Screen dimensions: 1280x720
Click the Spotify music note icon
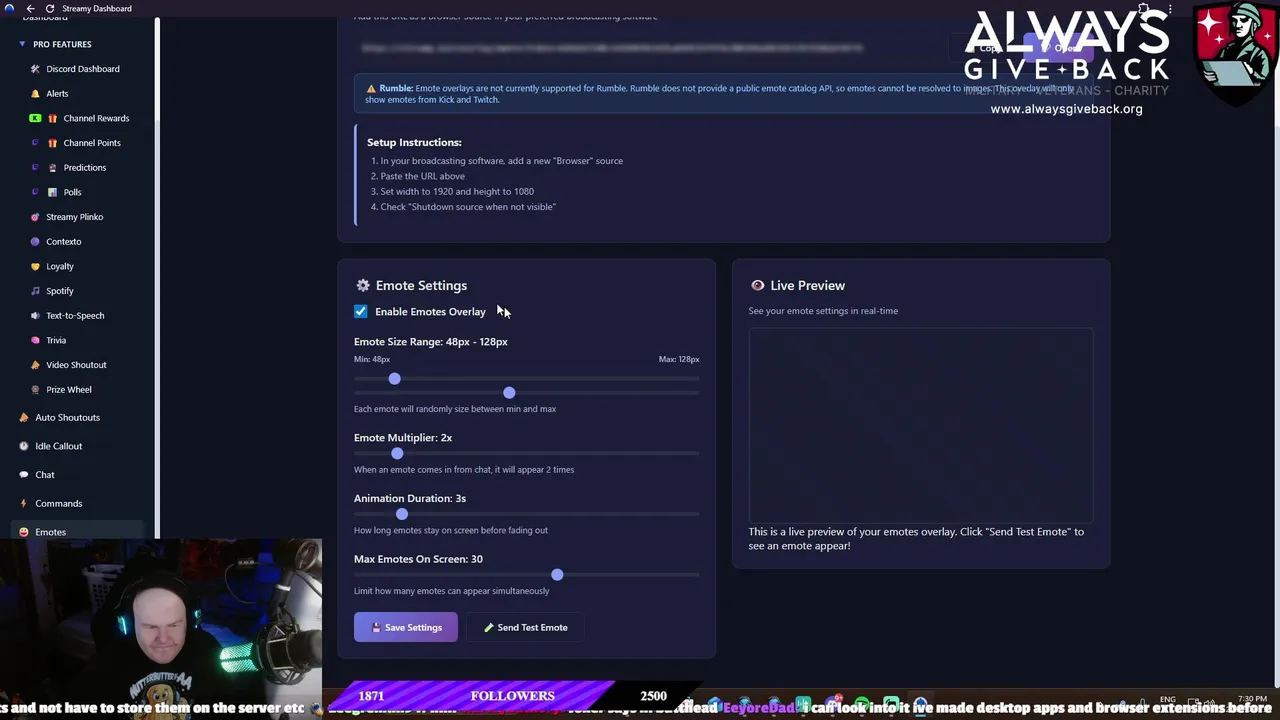(36, 291)
